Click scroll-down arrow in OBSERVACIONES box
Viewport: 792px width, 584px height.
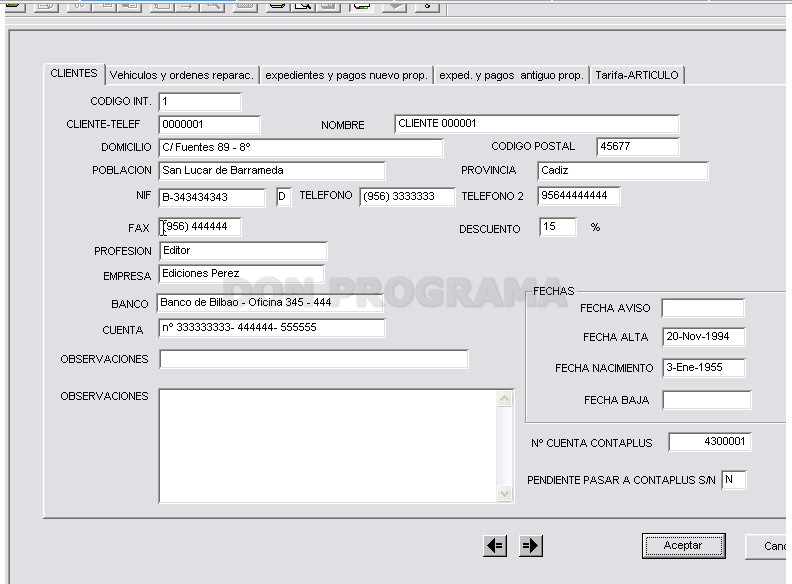(x=504, y=493)
